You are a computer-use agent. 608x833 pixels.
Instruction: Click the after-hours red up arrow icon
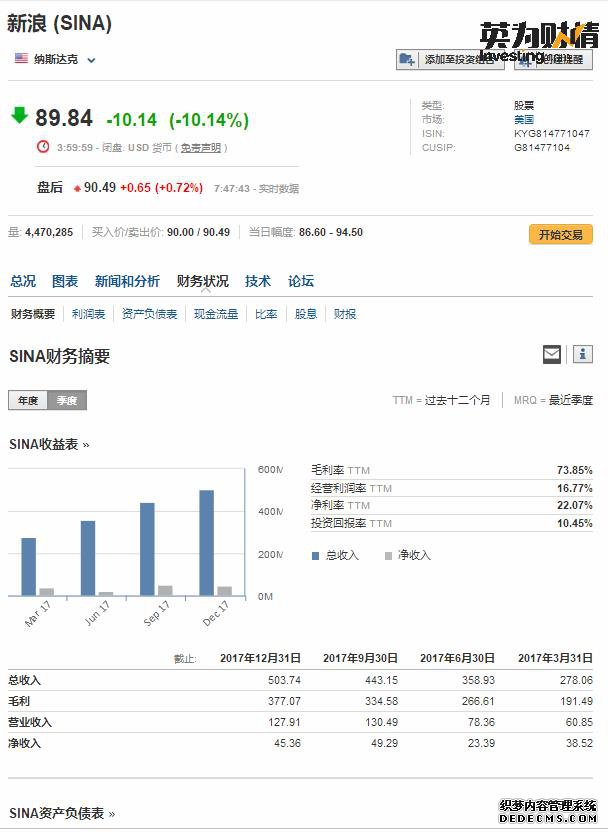point(77,189)
